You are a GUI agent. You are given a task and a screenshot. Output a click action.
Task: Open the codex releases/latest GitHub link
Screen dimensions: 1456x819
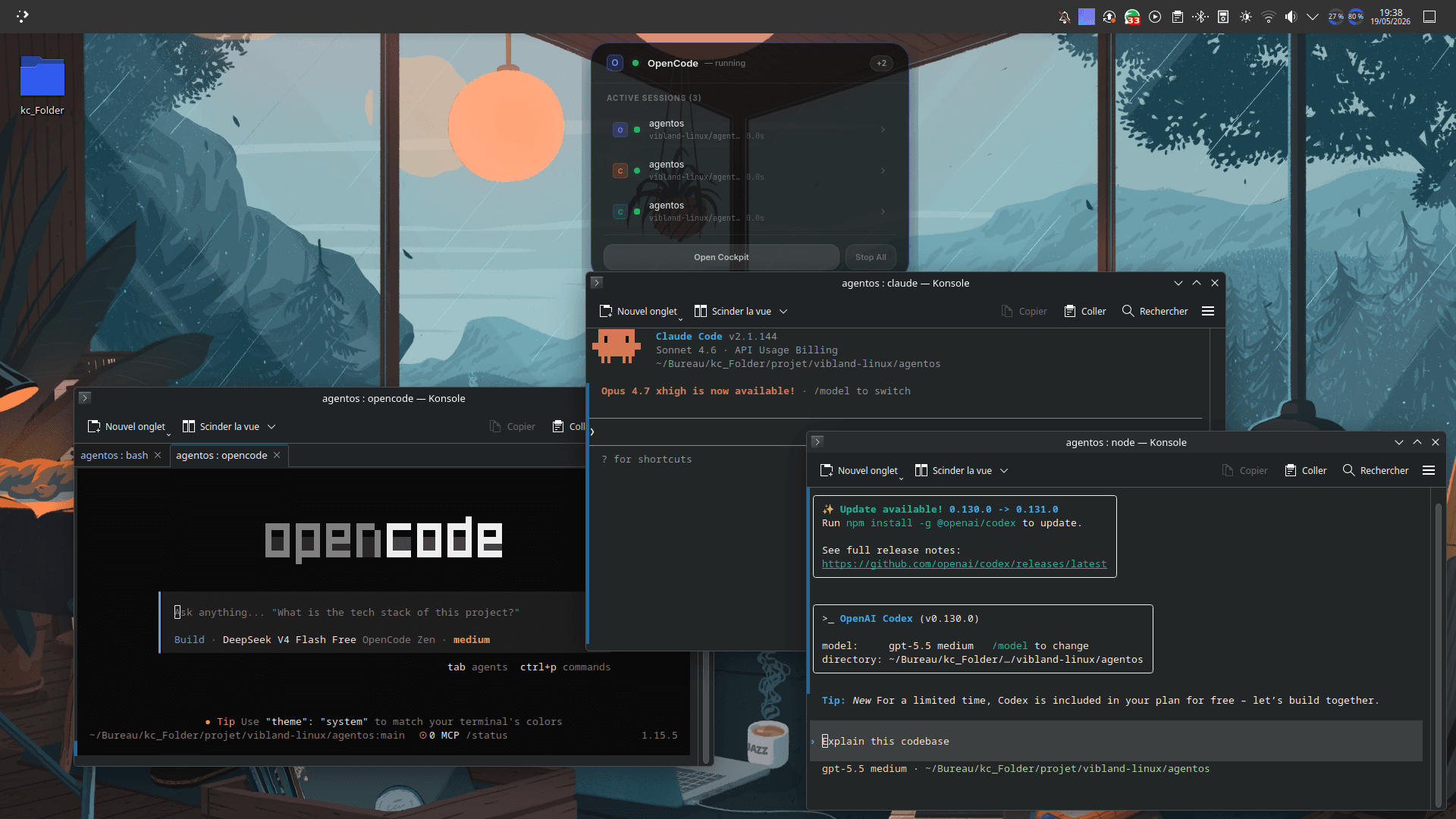tap(964, 564)
